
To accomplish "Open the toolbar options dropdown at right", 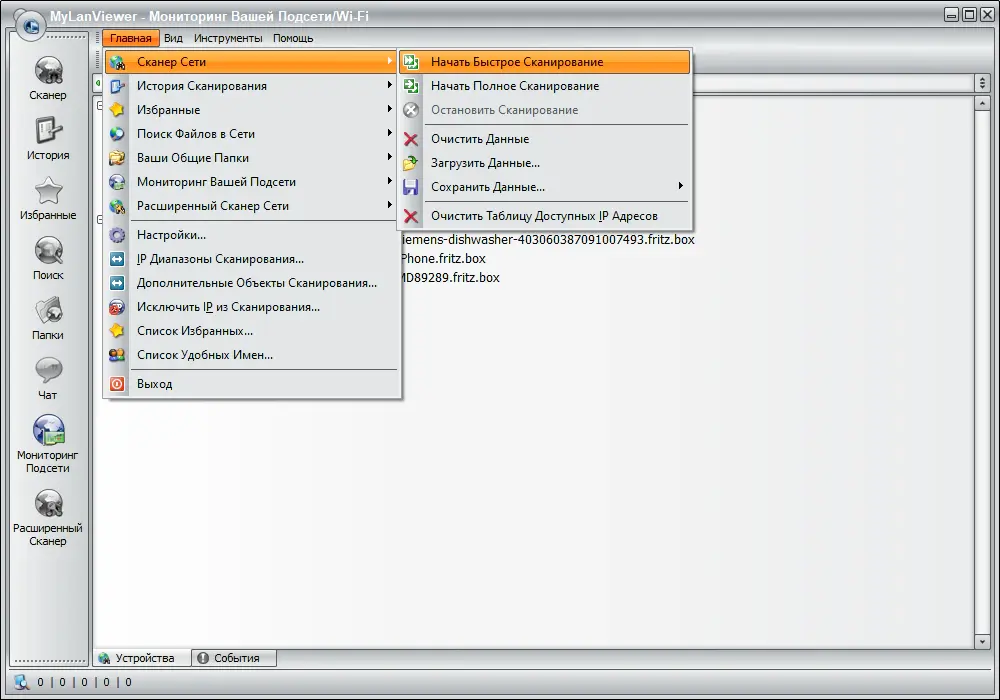I will click(982, 83).
